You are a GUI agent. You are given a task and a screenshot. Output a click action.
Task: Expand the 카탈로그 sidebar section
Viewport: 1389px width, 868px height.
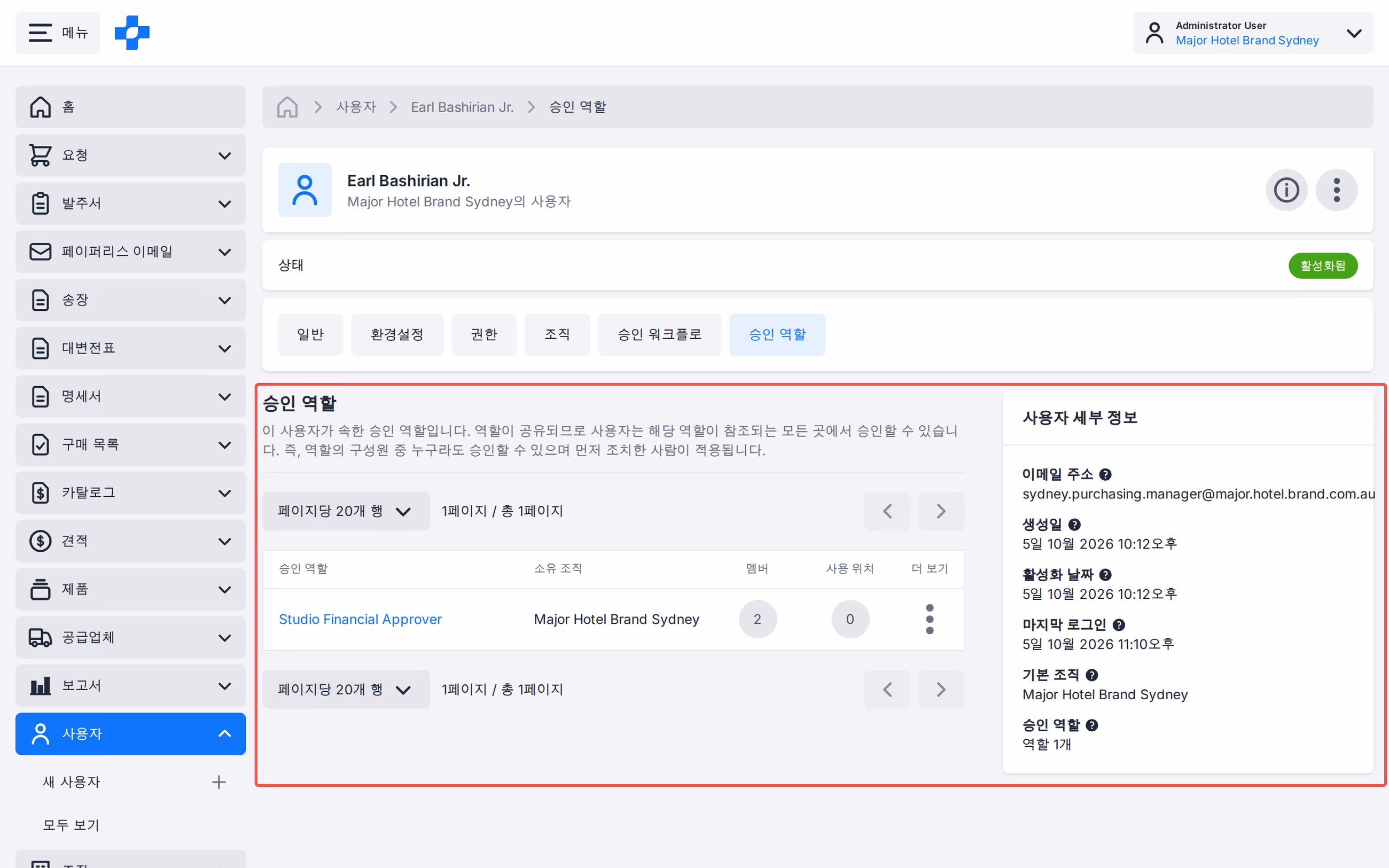(131, 492)
